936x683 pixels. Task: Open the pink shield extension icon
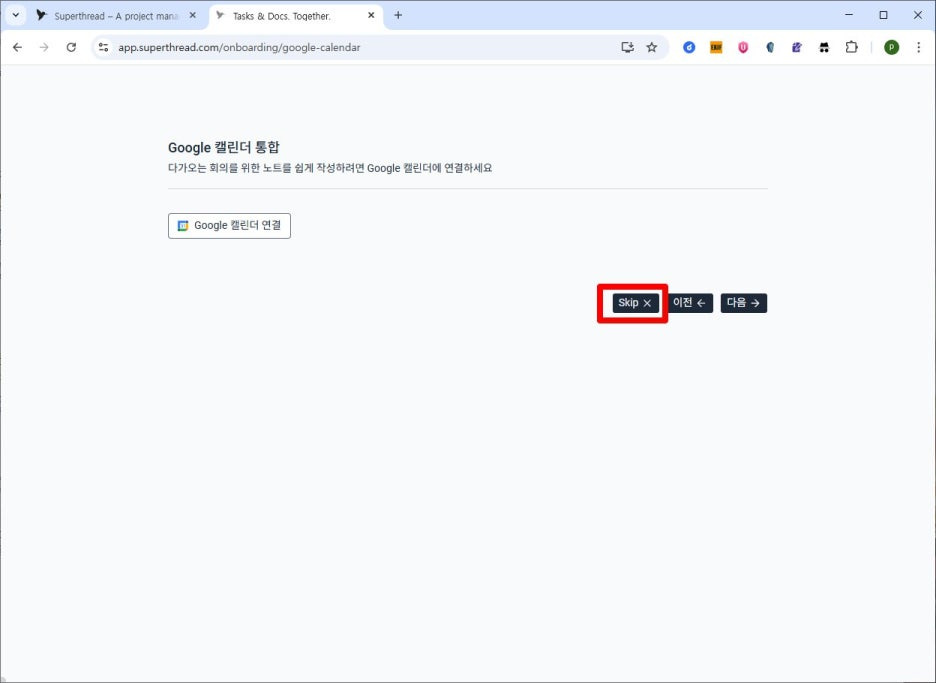pos(743,47)
